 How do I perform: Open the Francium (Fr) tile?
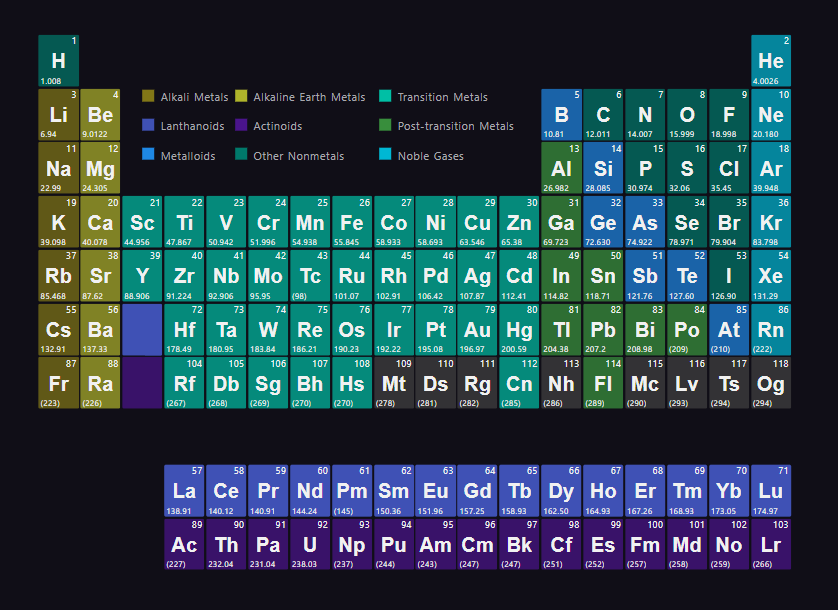point(58,383)
